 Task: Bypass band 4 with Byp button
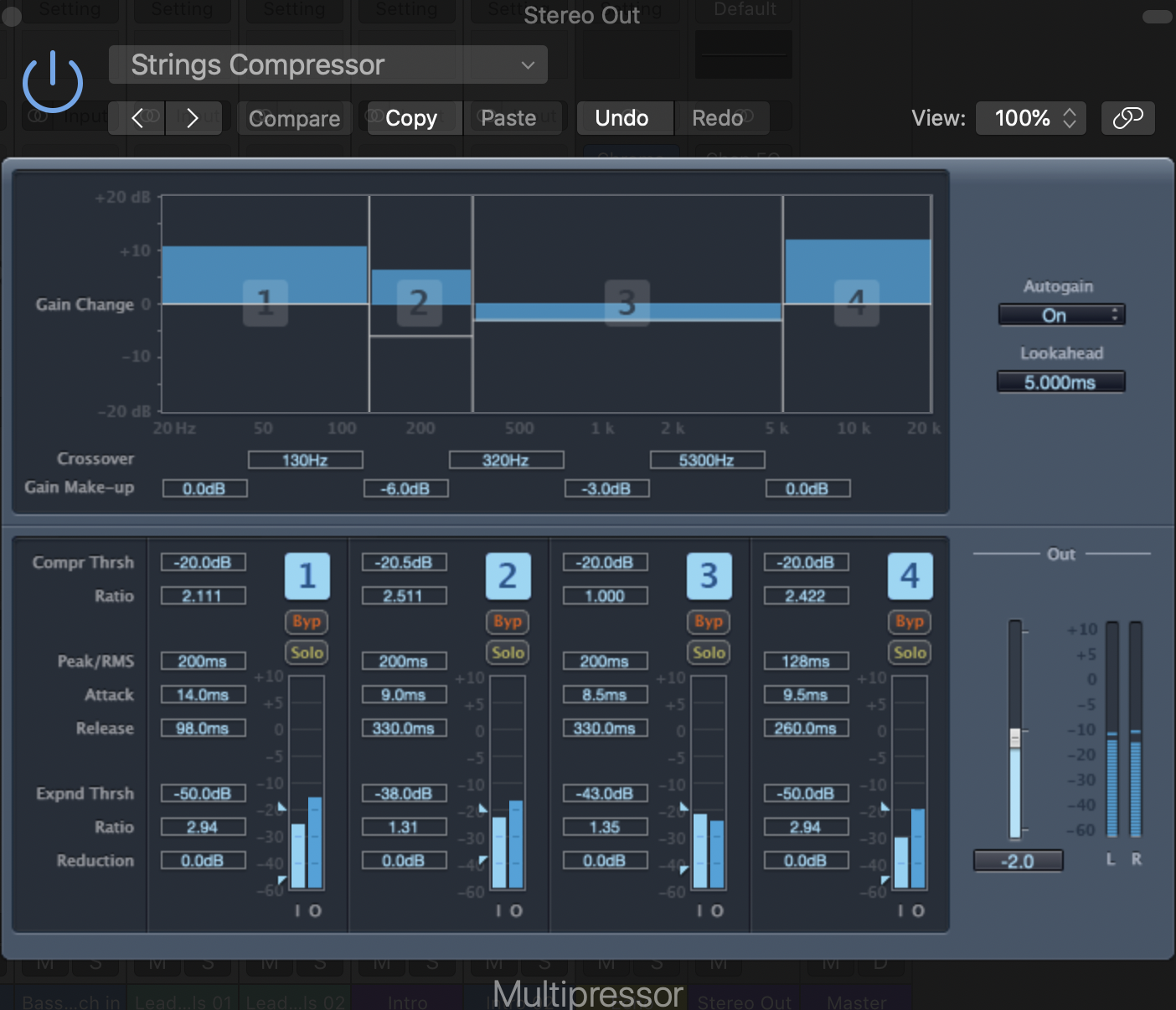(910, 621)
